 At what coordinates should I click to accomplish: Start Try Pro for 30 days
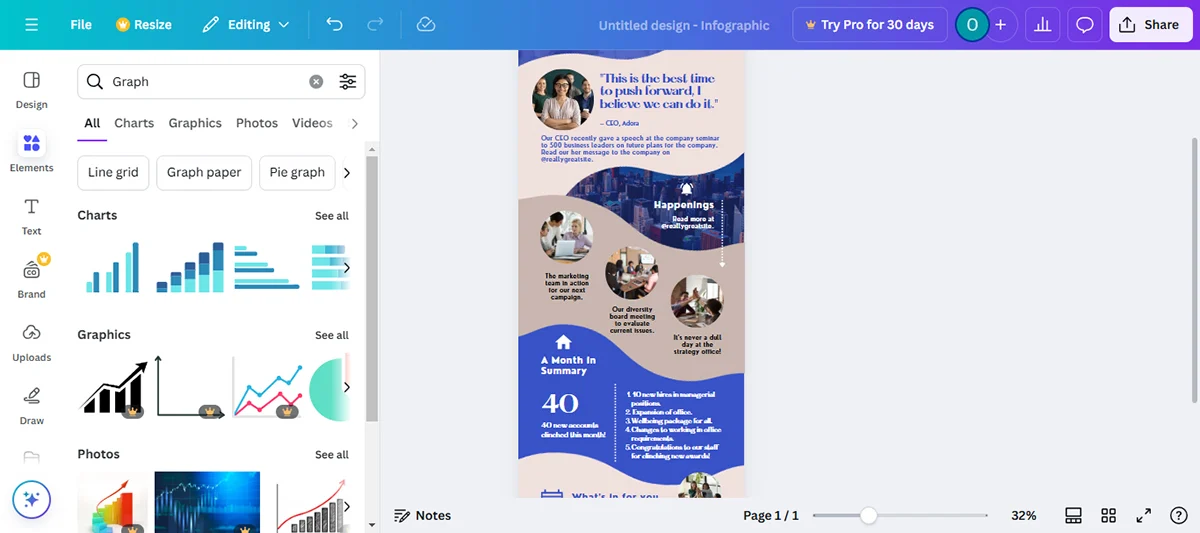click(868, 25)
